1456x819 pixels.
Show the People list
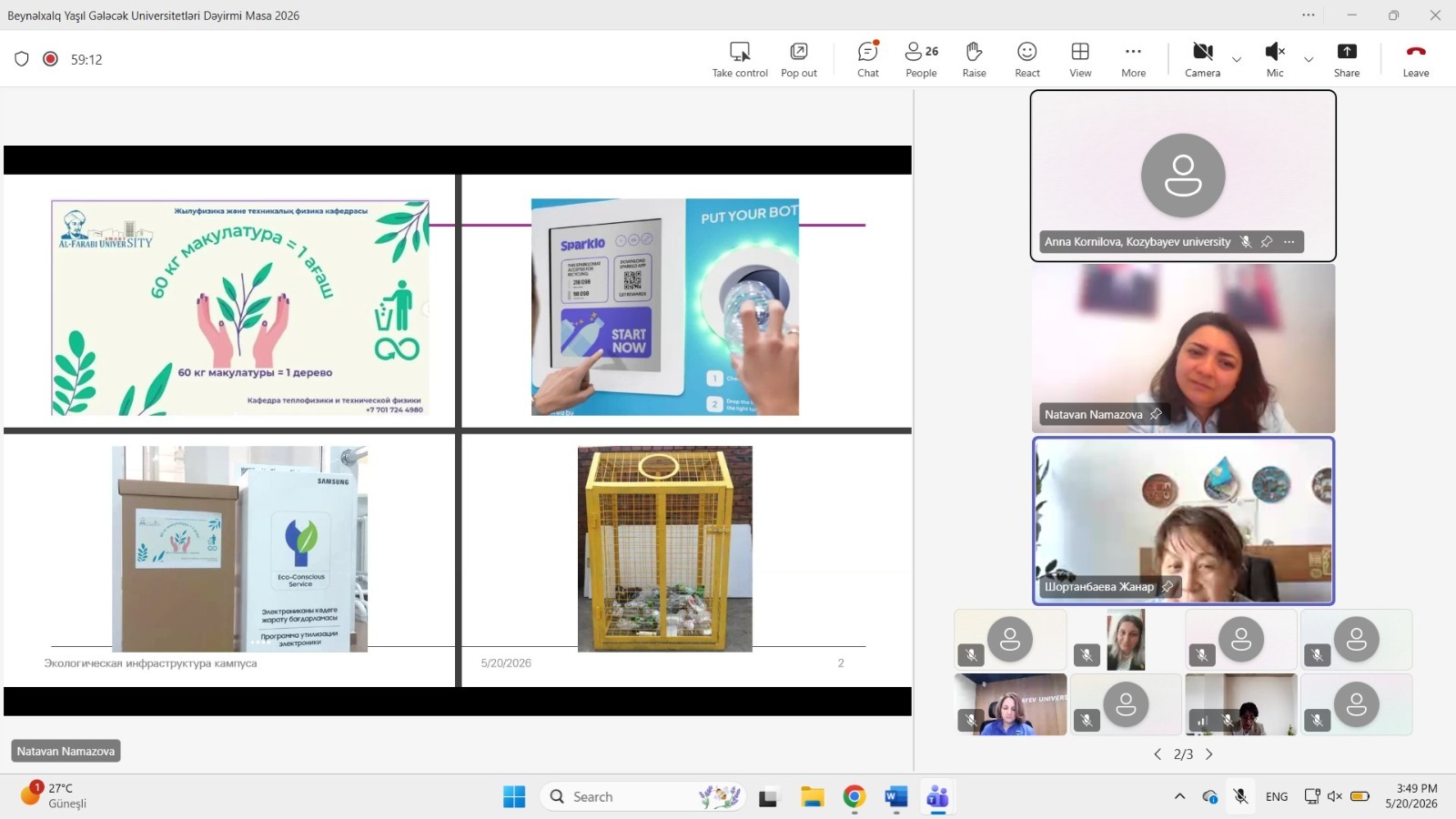click(921, 60)
